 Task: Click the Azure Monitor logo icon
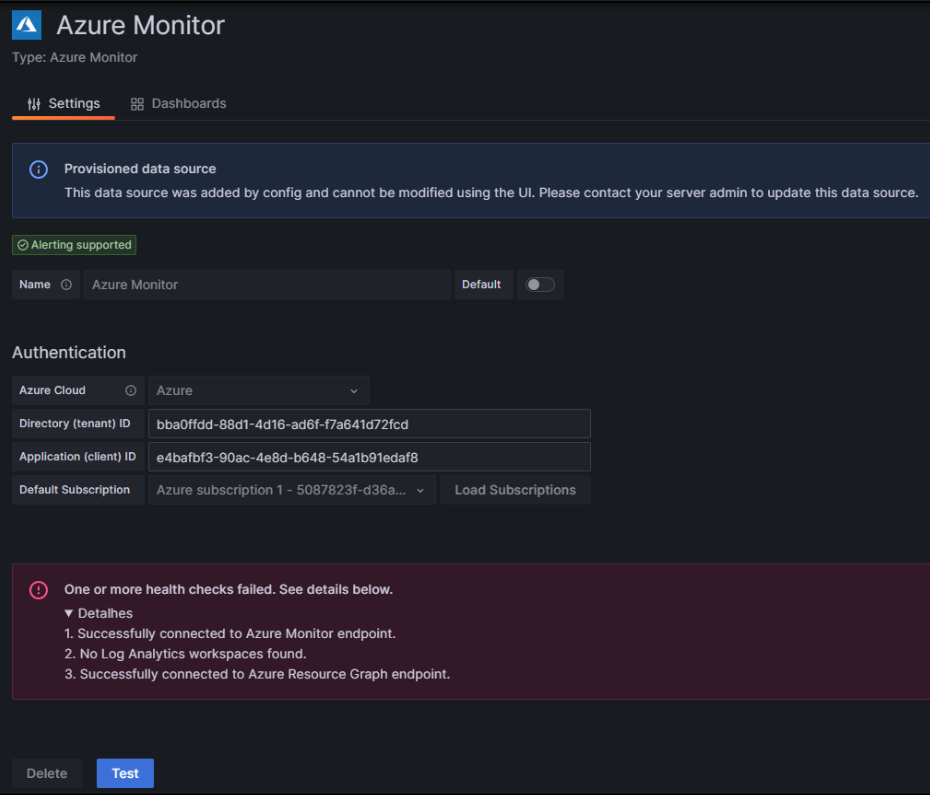point(27,25)
